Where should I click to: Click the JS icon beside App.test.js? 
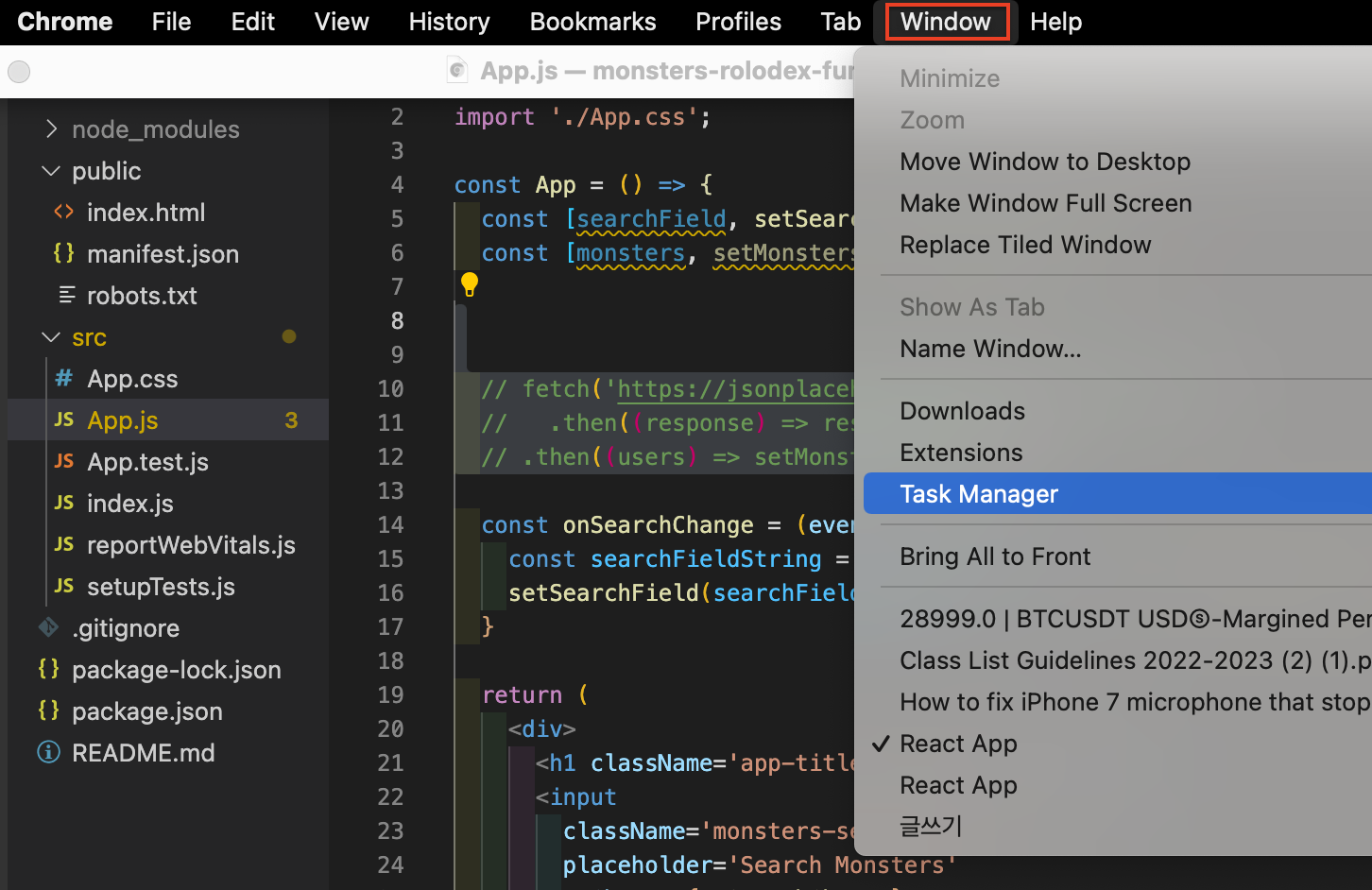point(63,461)
